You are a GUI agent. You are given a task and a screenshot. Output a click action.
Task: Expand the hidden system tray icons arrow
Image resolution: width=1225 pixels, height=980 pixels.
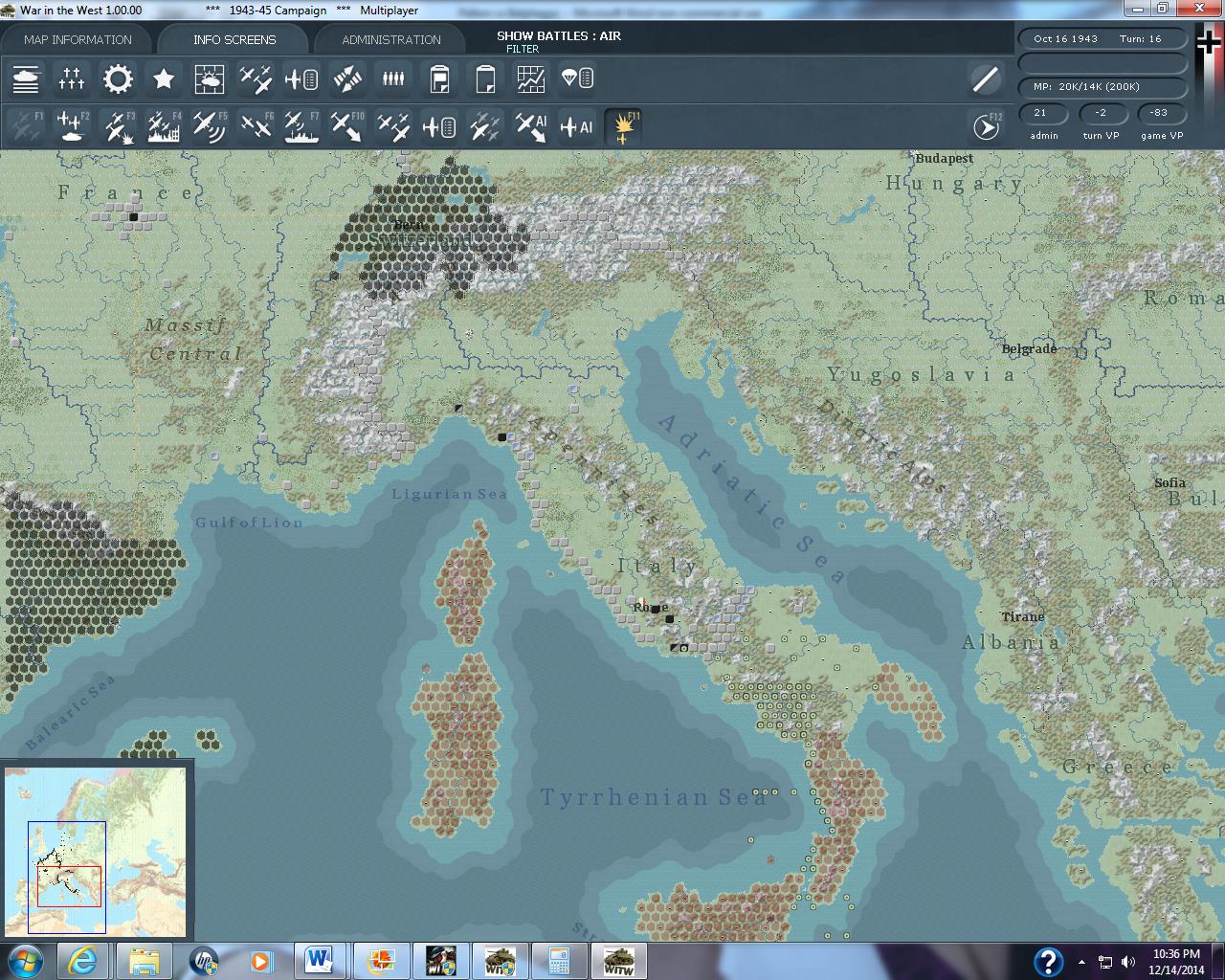pos(1081,962)
